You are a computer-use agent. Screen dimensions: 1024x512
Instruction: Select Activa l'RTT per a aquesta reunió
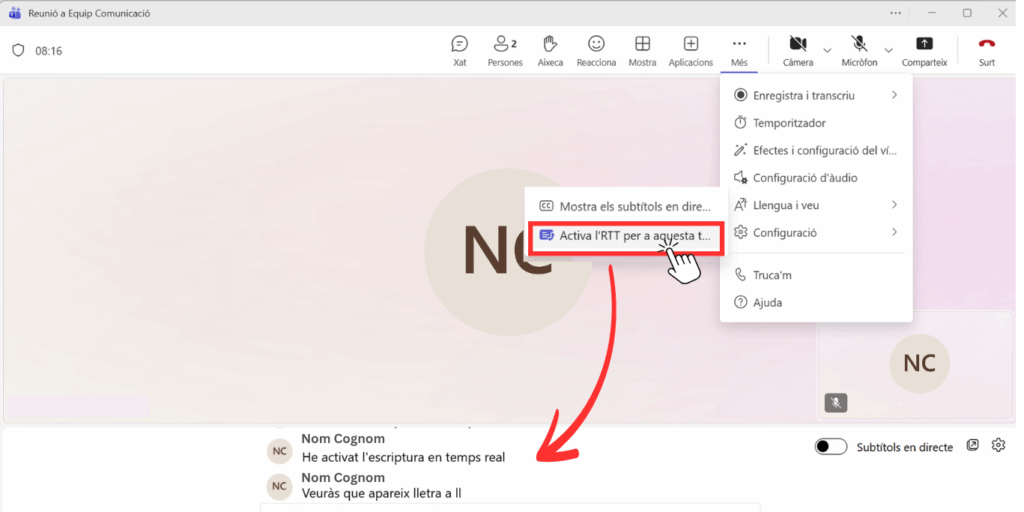(x=625, y=236)
